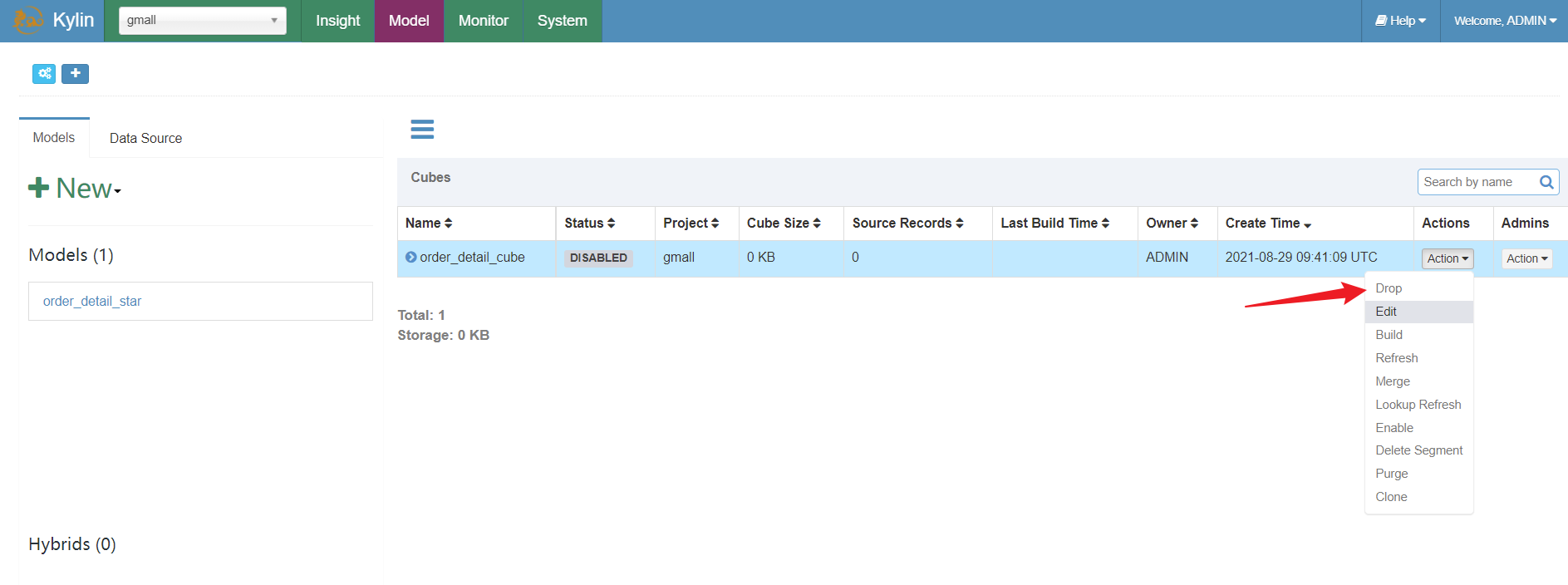Open the order_detail_star model

(x=92, y=301)
